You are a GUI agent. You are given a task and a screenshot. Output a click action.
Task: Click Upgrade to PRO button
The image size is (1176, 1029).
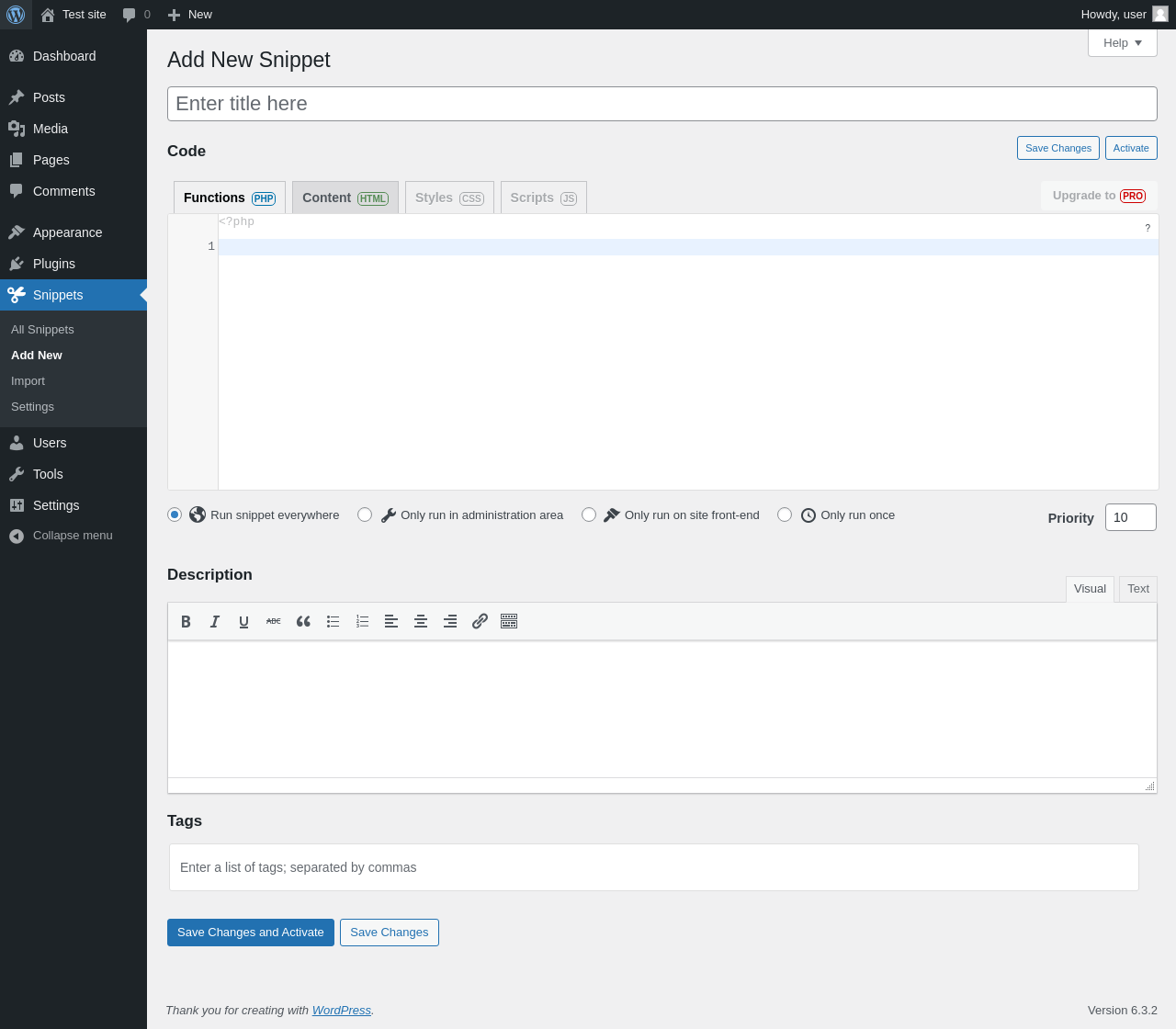(1099, 196)
